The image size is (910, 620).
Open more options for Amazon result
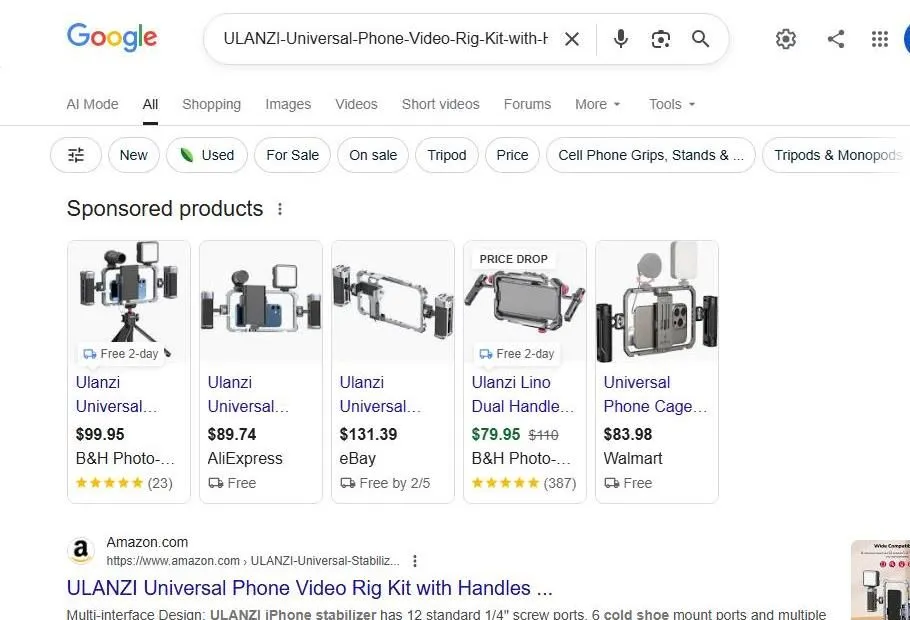(414, 561)
